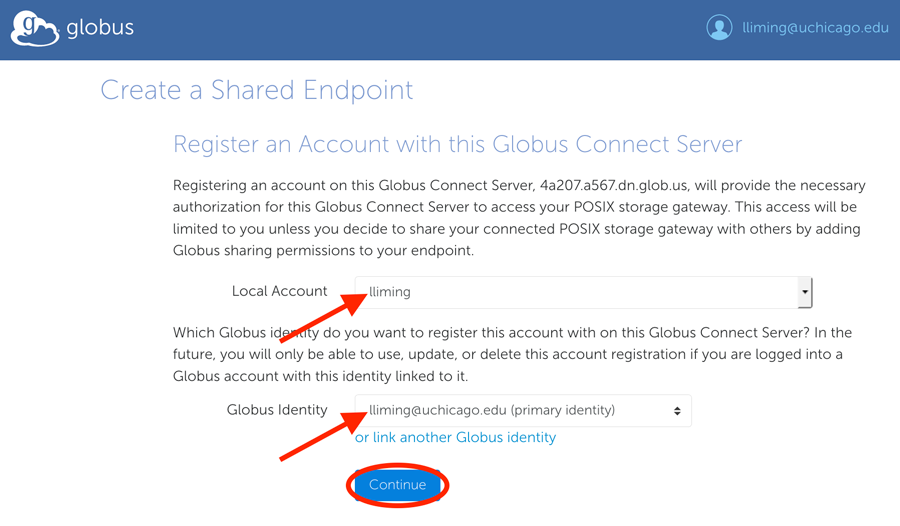Follow the 'or link another Globus identity' link
This screenshot has width=900, height=526.
pyautogui.click(x=455, y=438)
